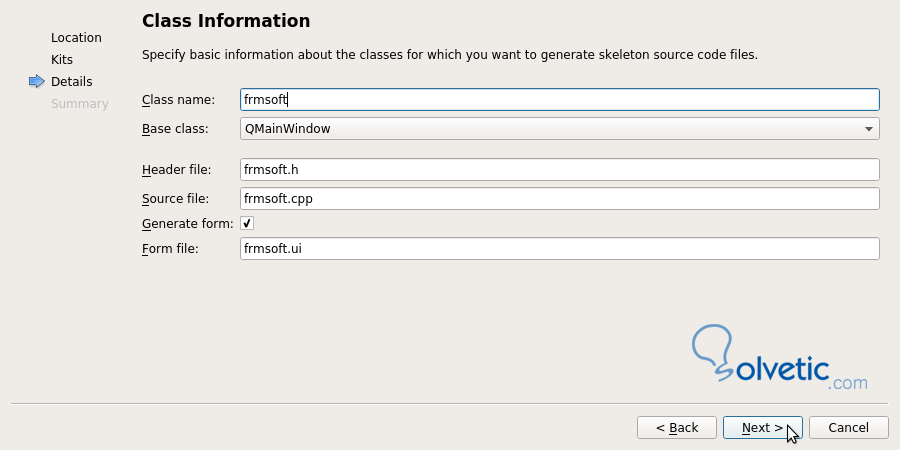Click the "Class name:" label

(x=178, y=100)
